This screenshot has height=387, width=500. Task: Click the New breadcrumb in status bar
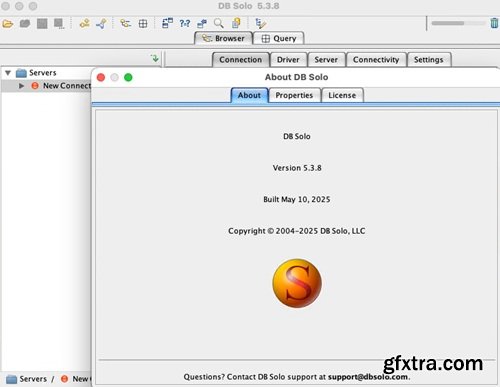tap(75, 379)
